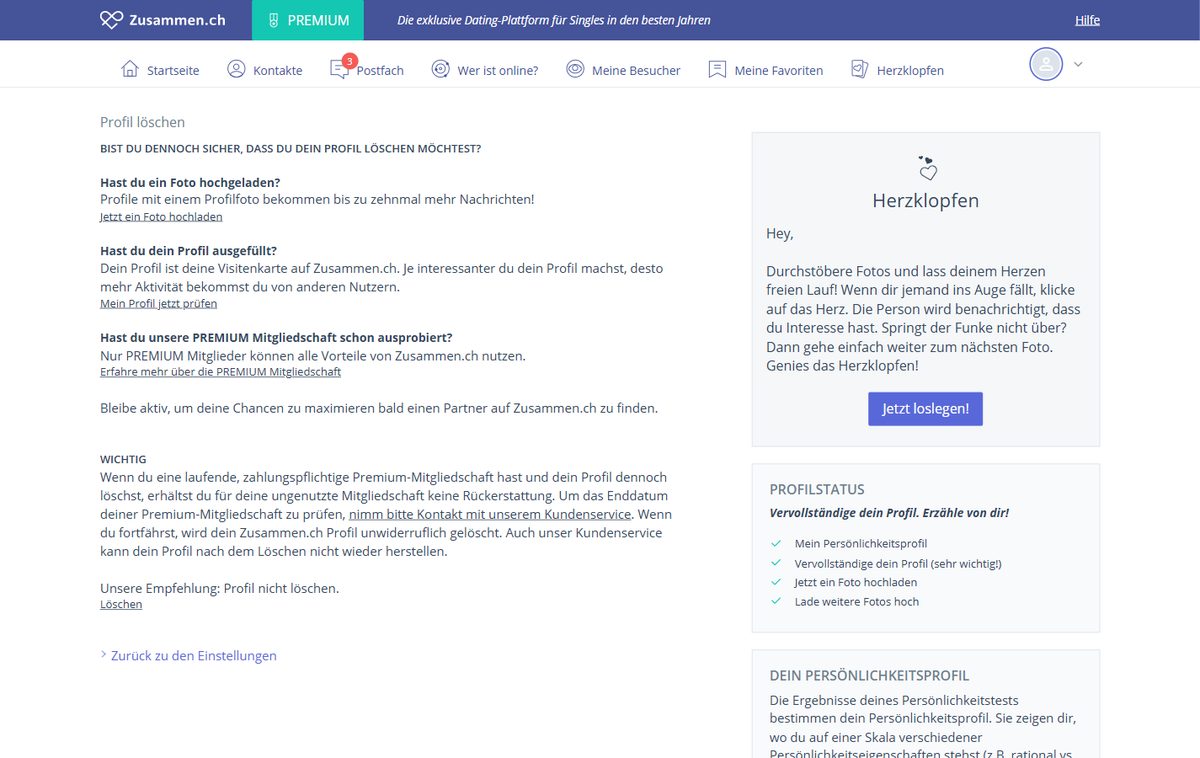This screenshot has width=1200, height=758.
Task: Click the red unread badge showing 3
Action: (348, 61)
